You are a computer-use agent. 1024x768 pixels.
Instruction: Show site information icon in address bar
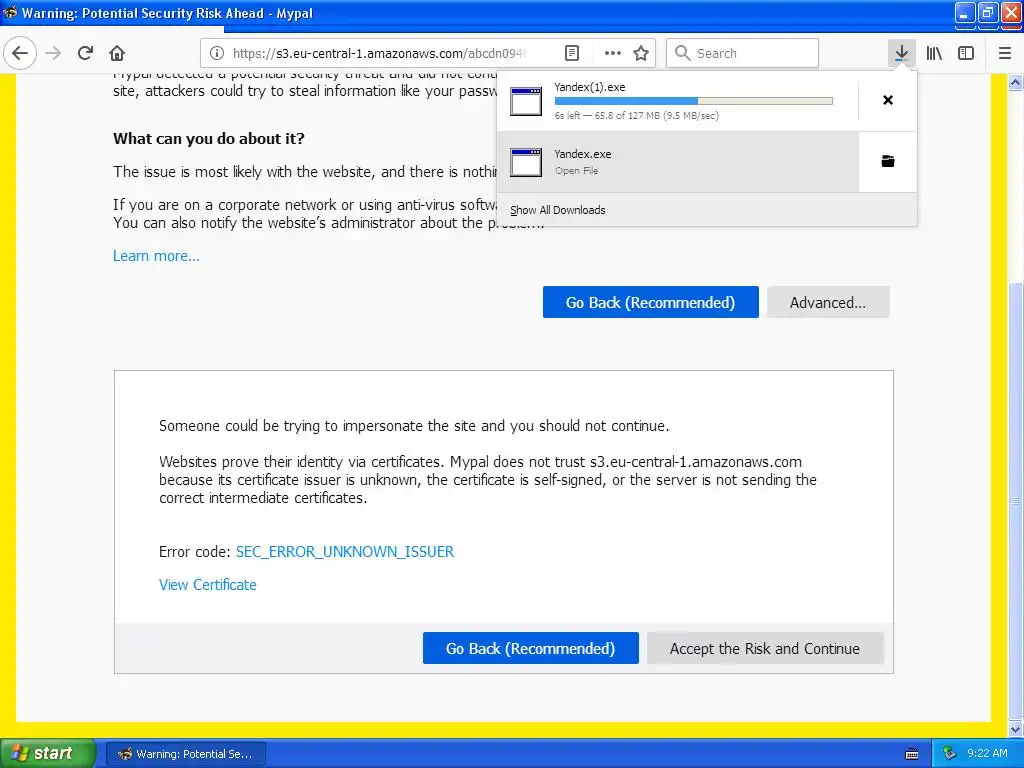point(217,53)
